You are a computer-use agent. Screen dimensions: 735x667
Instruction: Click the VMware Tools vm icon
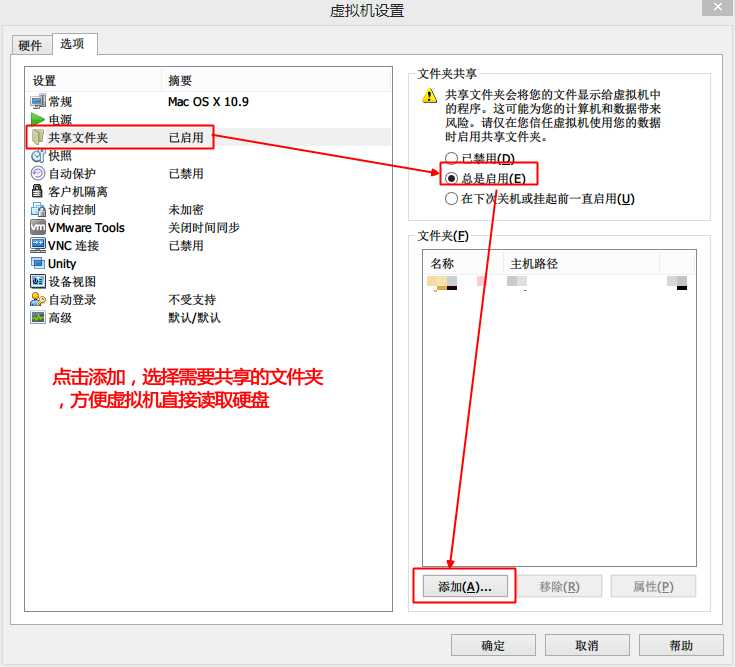pyautogui.click(x=38, y=227)
